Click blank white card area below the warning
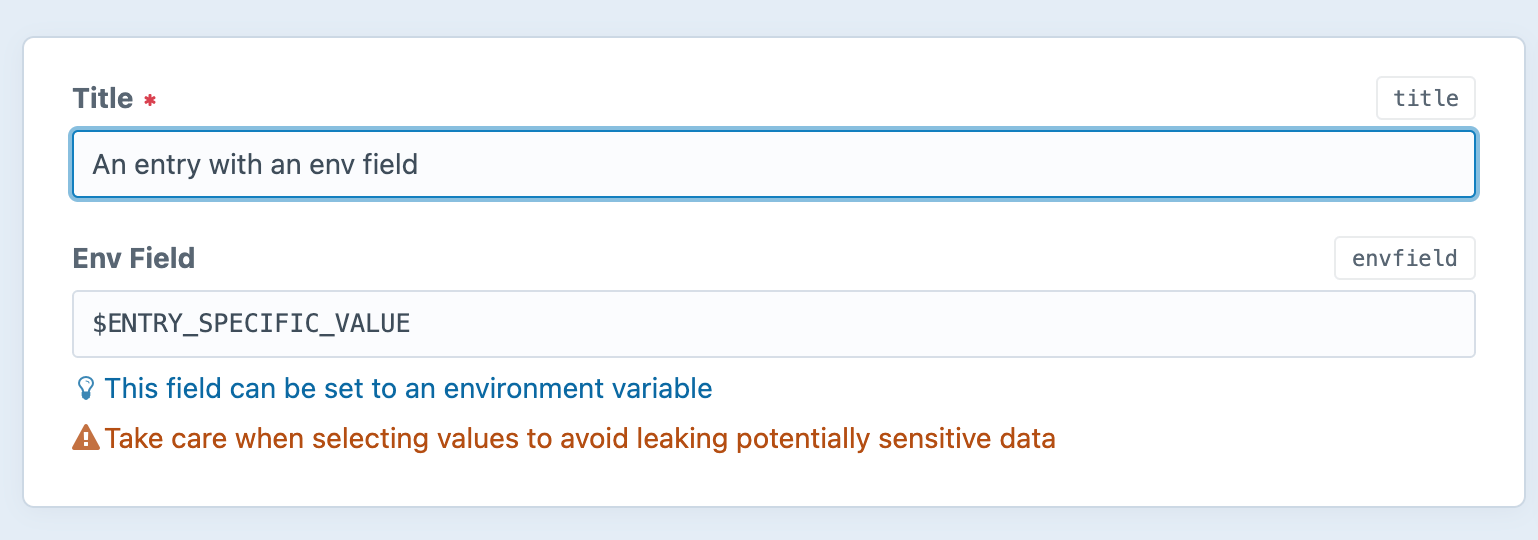 pos(770,481)
